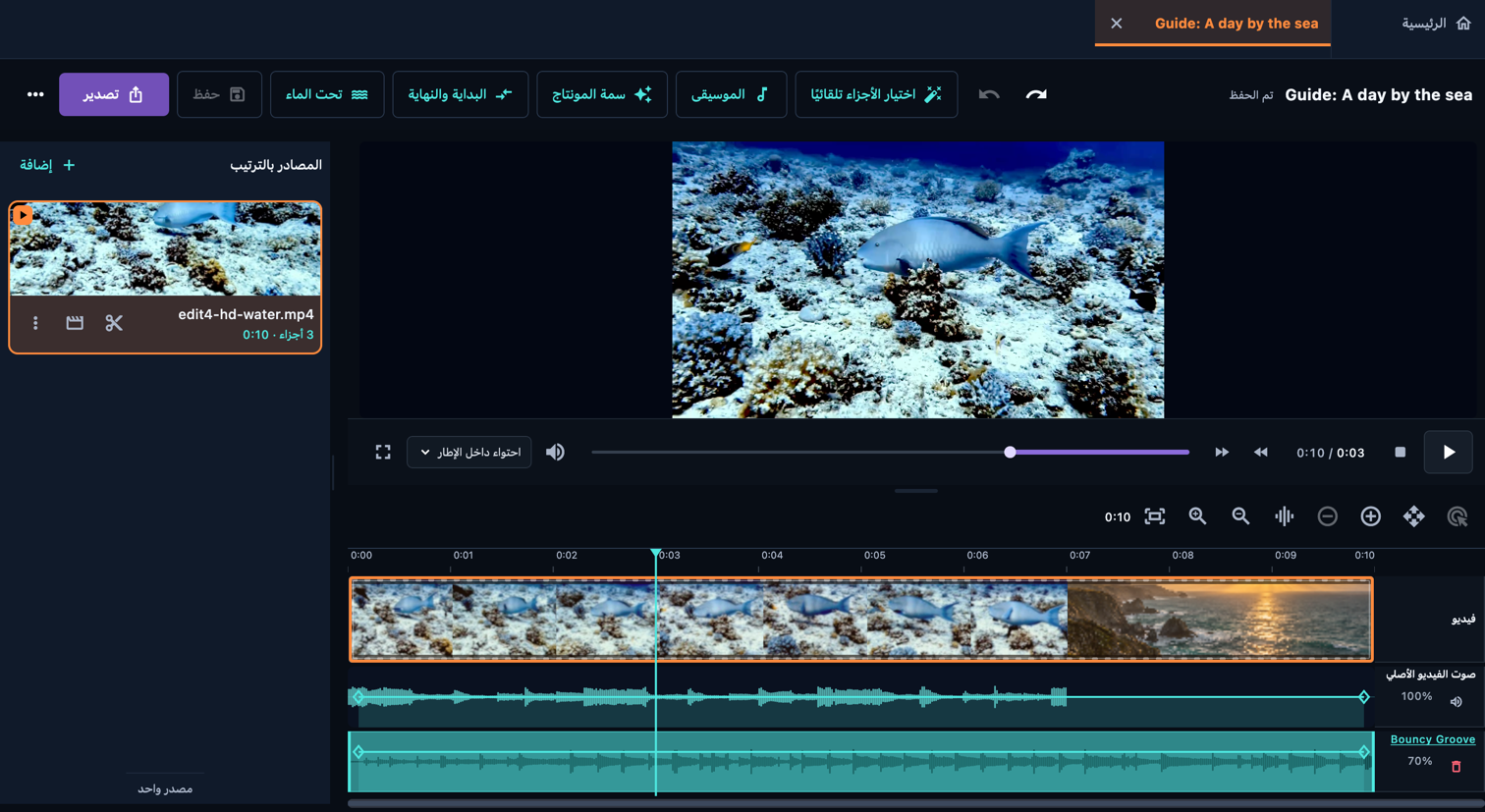Click the clapperboard icon on the source card
This screenshot has height=812, width=1485.
(75, 323)
